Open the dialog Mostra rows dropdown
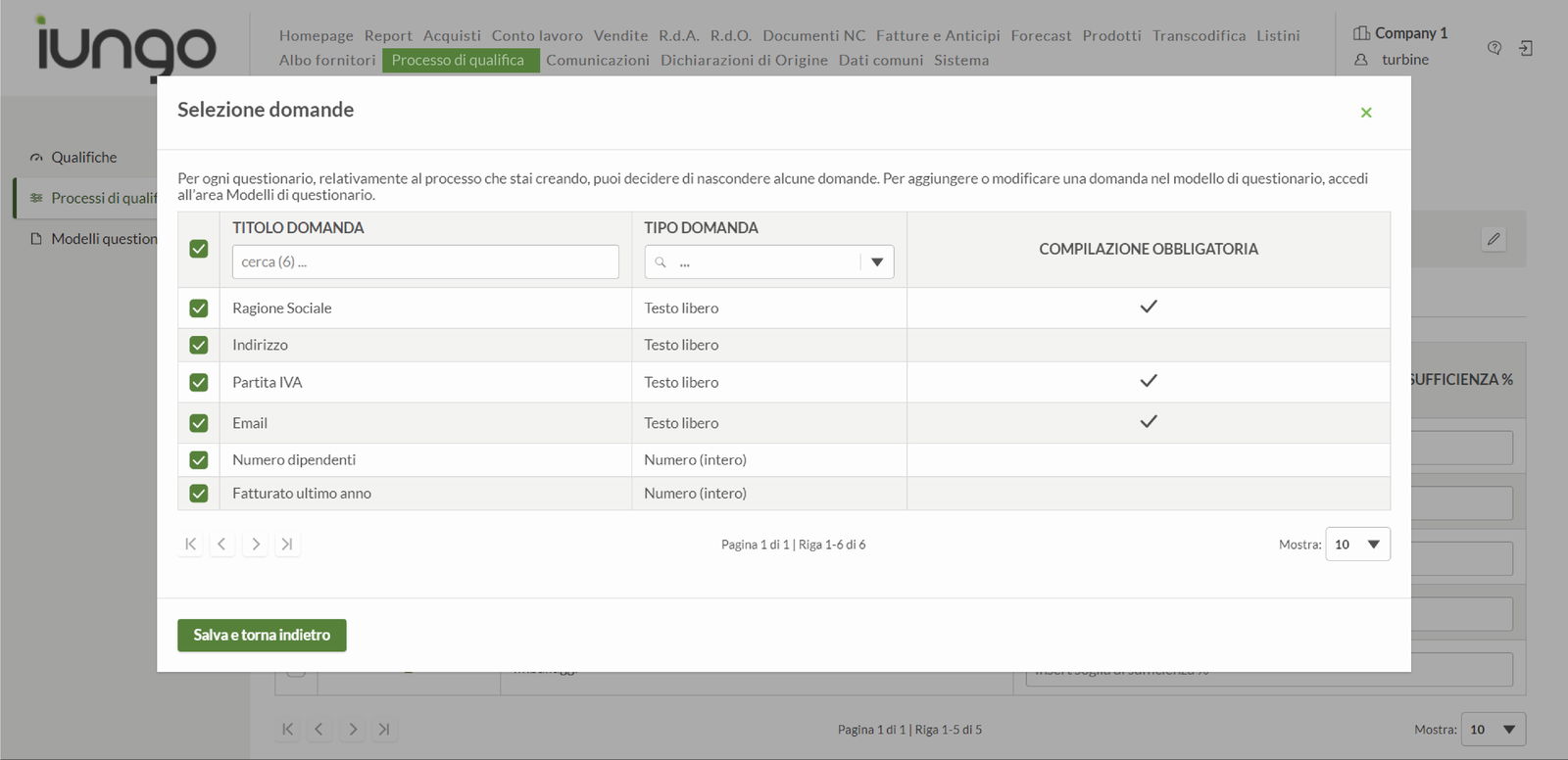This screenshot has height=760, width=1568. 1357,545
